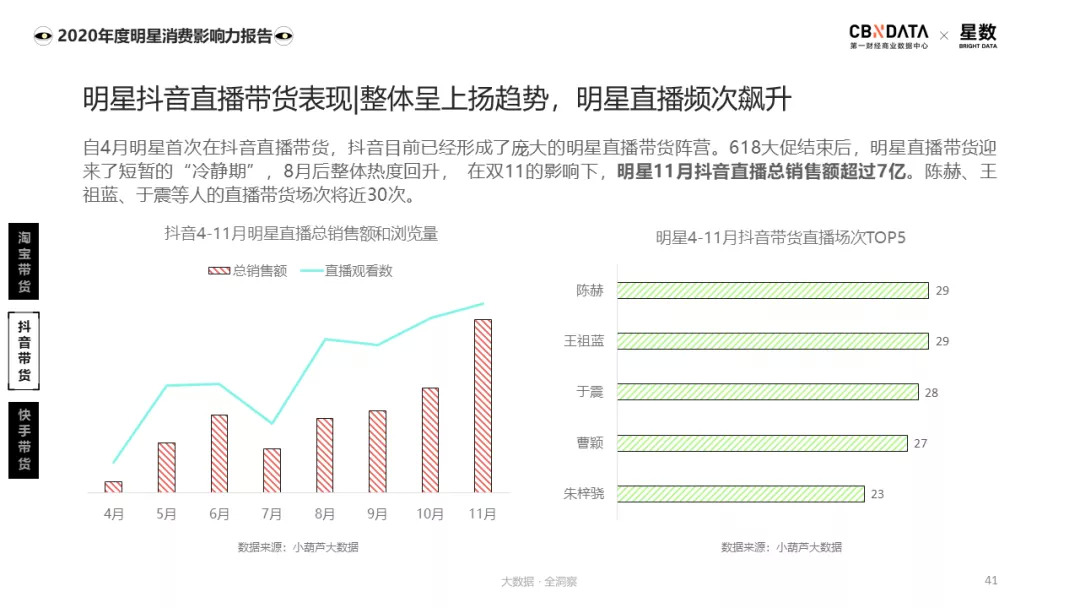Viewport: 1080px width, 608px height.
Task: Select the 抖音带货 side tab
Action: (23, 350)
